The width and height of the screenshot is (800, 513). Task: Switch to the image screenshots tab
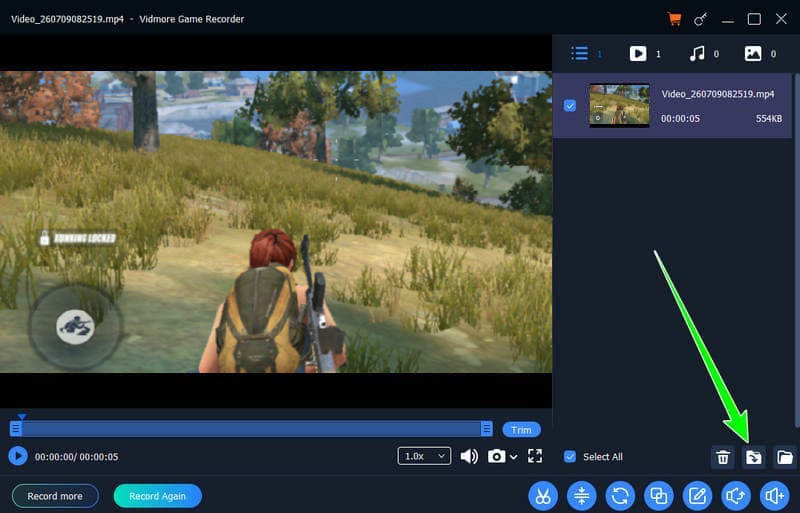click(753, 54)
